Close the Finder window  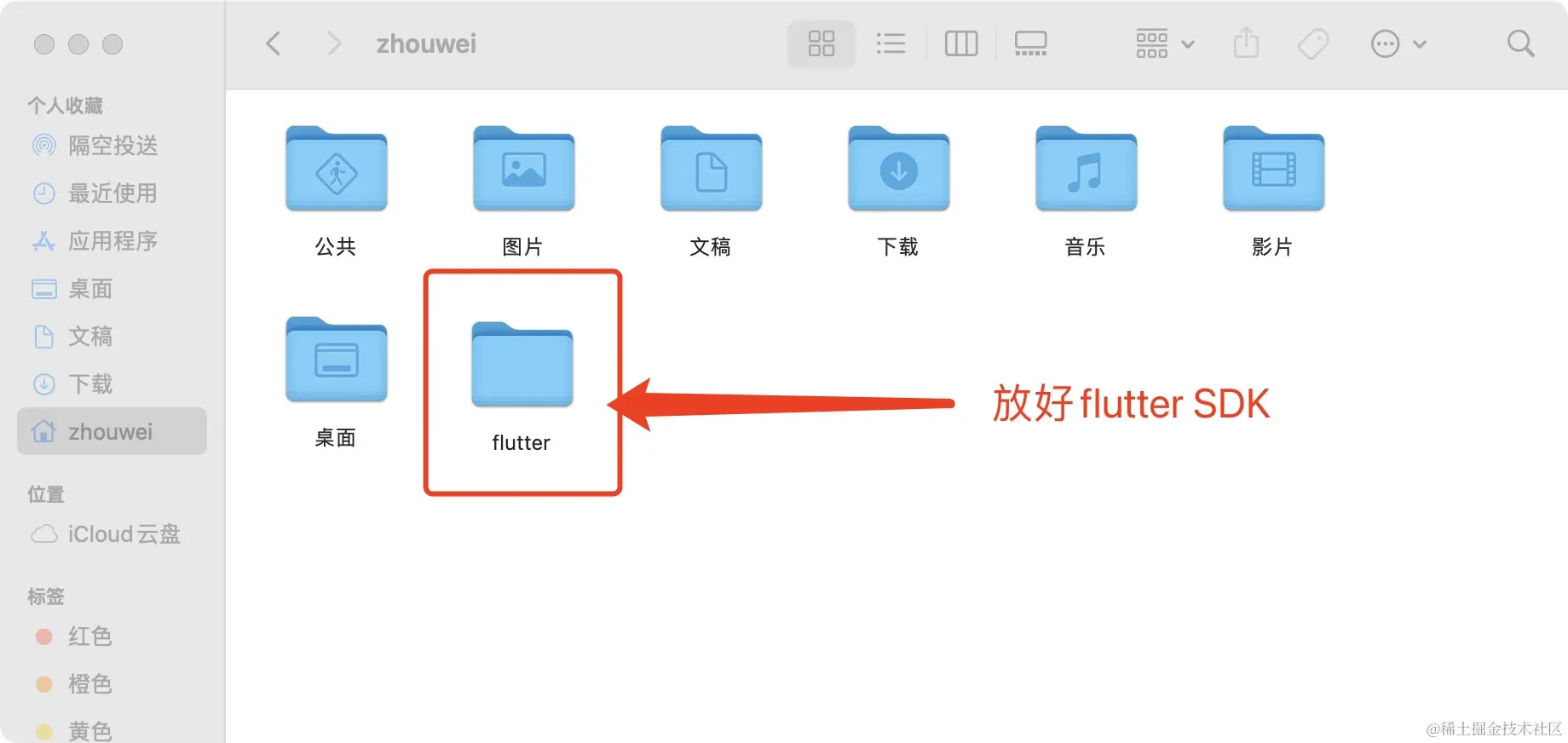click(44, 44)
